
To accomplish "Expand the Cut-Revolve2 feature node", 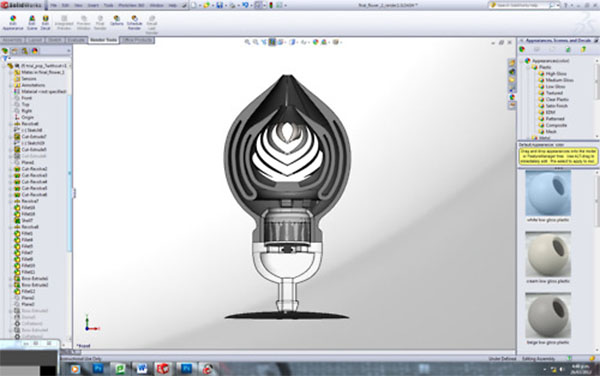I will click(11, 169).
